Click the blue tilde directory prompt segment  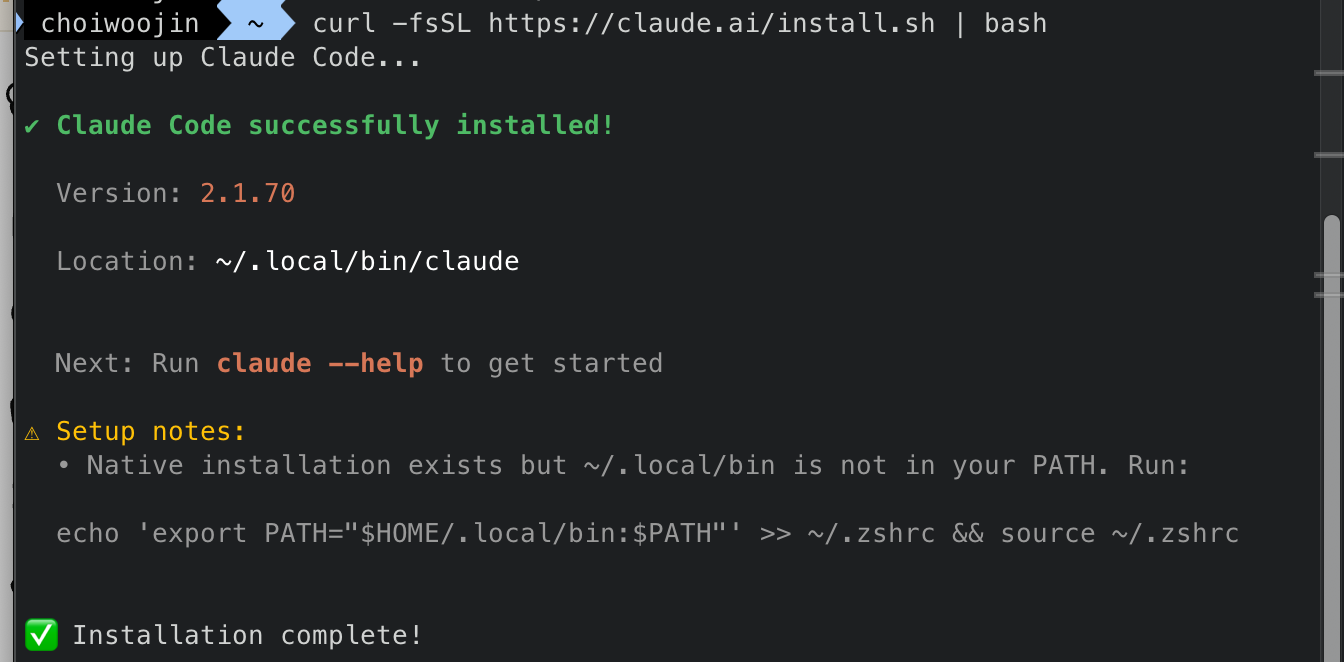[254, 23]
